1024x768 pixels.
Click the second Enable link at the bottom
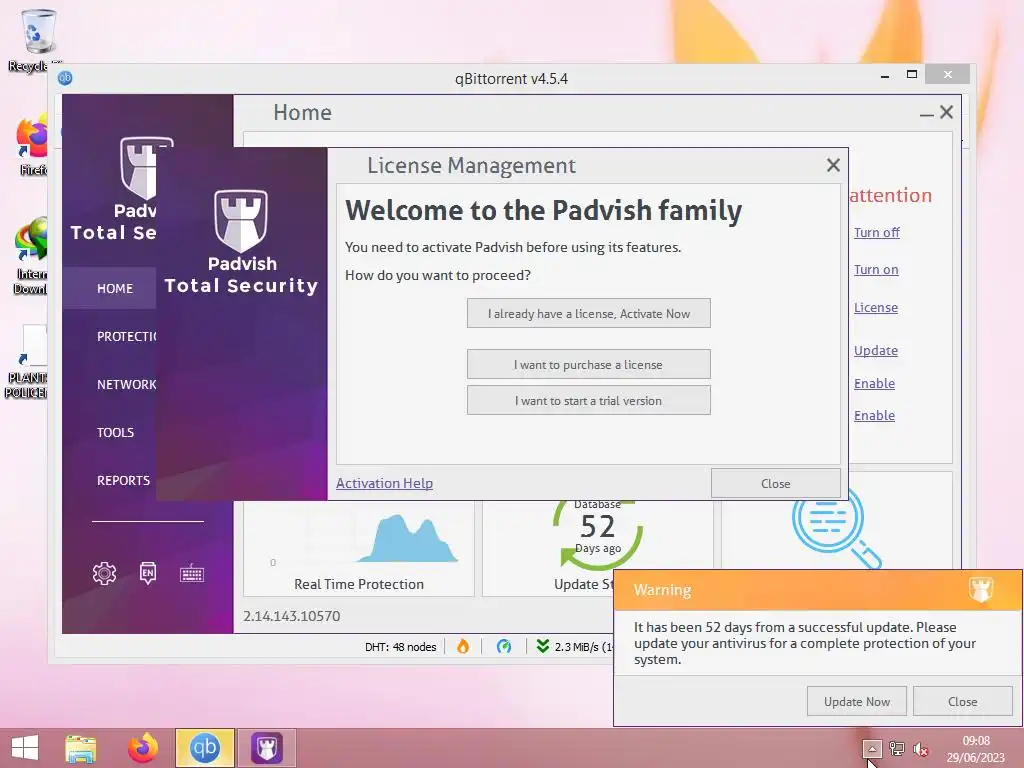pos(874,415)
